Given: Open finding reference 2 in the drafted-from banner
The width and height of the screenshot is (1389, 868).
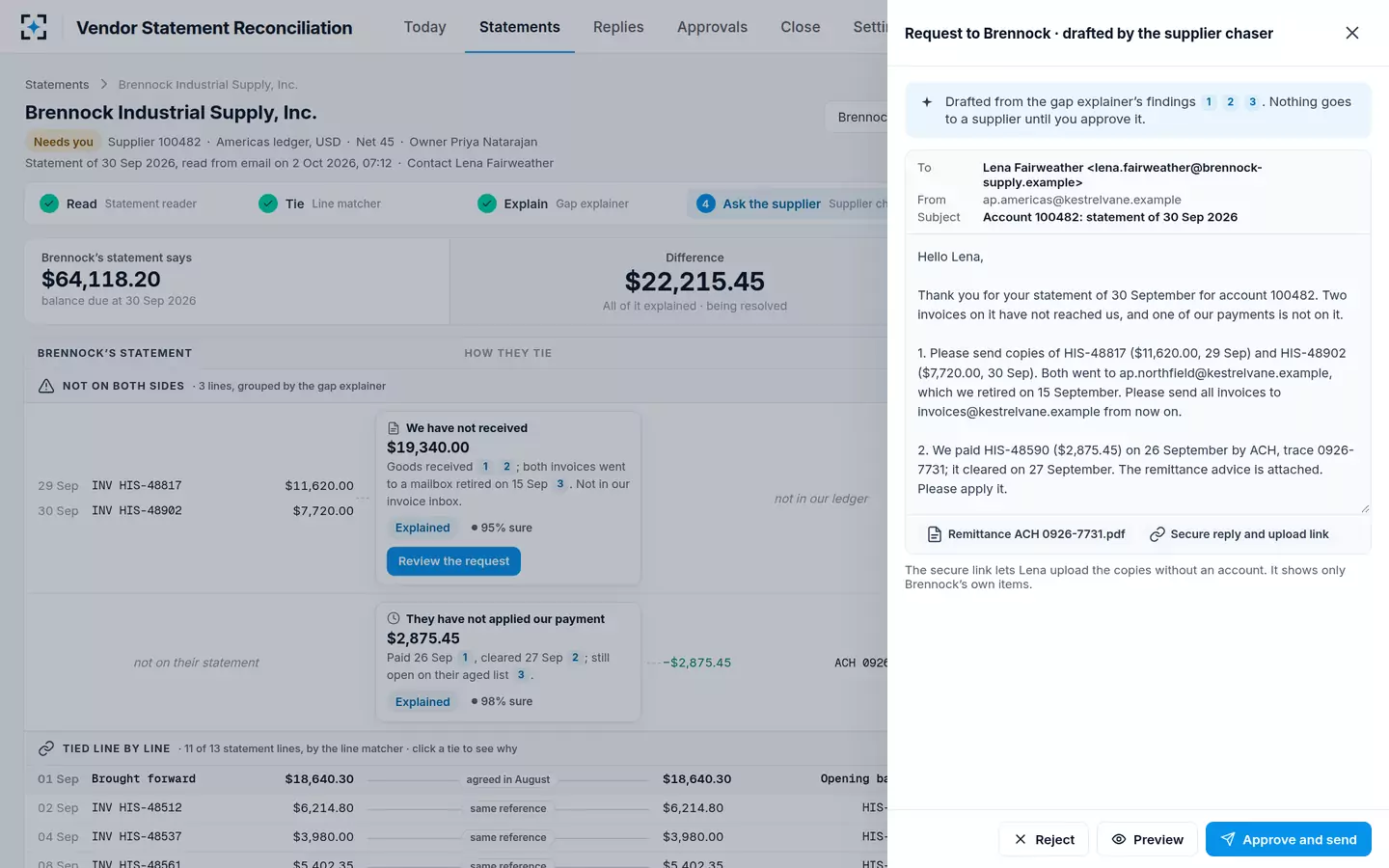Looking at the screenshot, I should point(1230,102).
